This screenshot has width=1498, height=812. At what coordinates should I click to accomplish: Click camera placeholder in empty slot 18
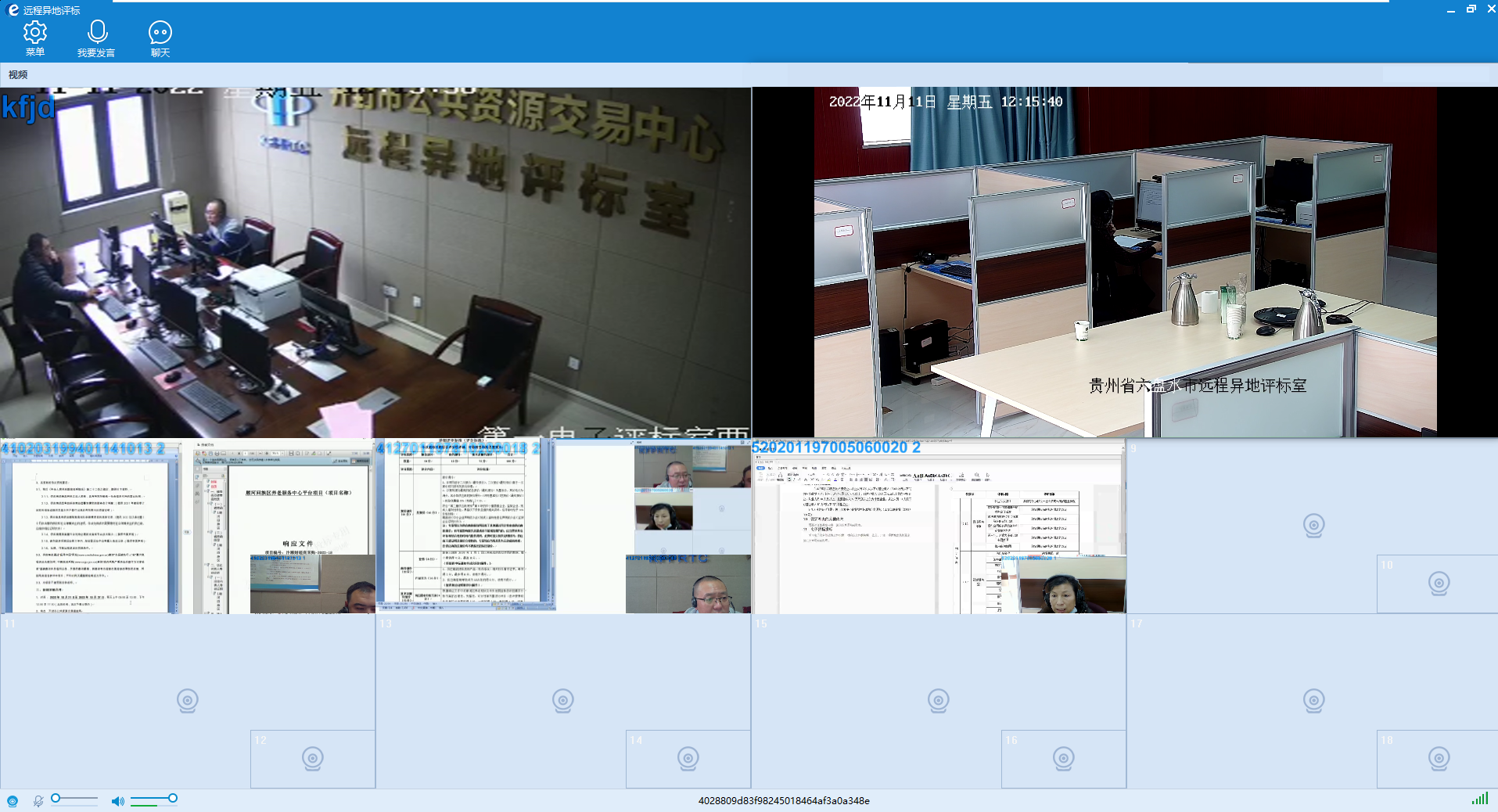click(x=1439, y=758)
